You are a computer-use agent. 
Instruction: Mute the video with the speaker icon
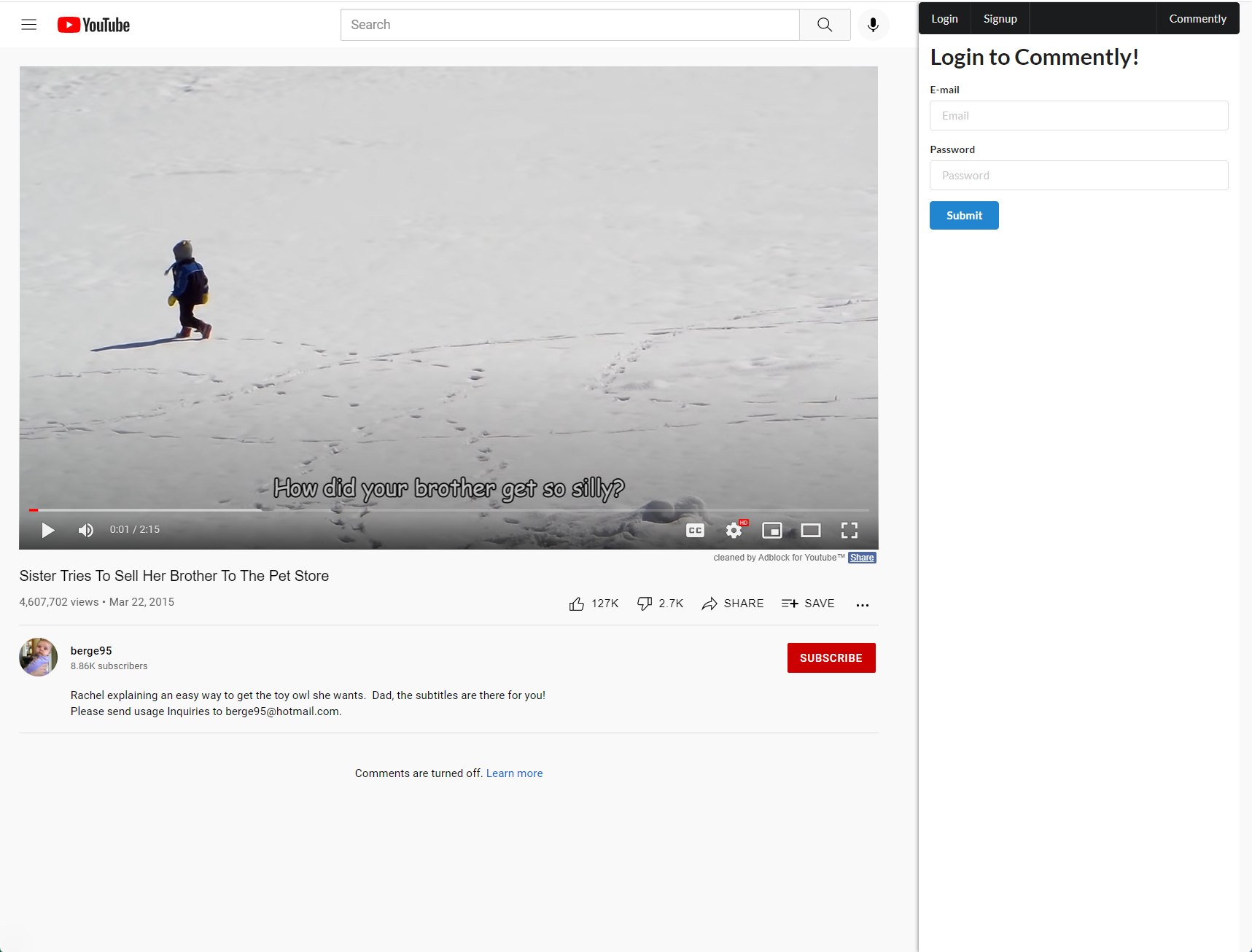pos(86,530)
